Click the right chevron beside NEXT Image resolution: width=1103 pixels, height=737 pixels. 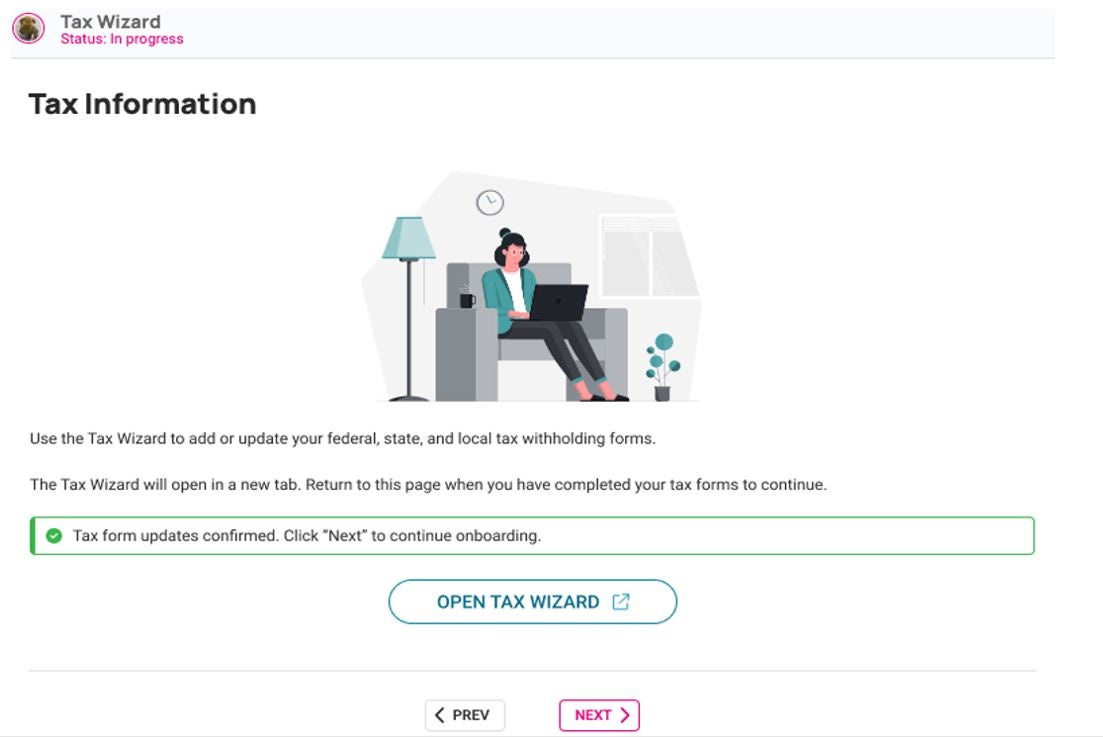pyautogui.click(x=624, y=715)
